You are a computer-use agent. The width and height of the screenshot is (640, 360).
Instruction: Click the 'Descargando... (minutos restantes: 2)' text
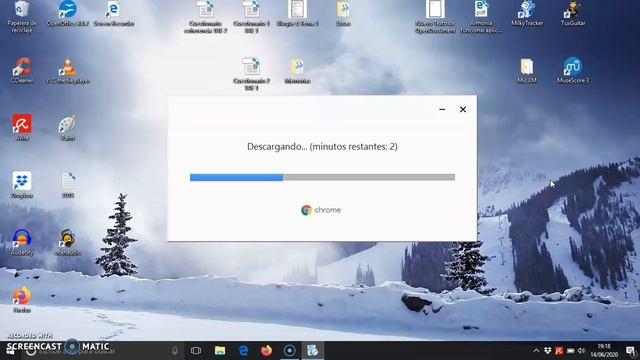(x=322, y=147)
